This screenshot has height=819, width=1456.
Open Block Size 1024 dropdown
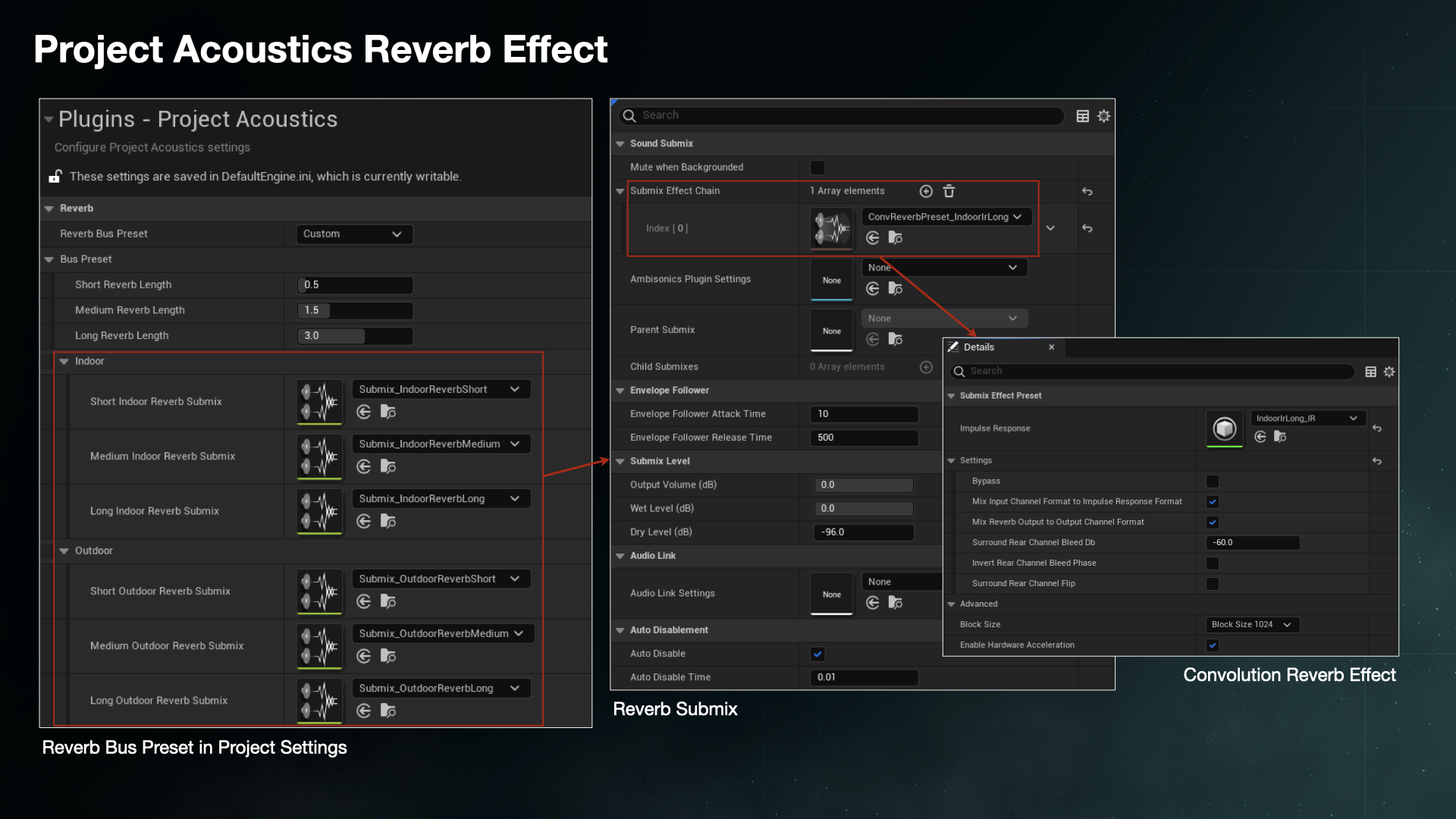[x=1253, y=625]
